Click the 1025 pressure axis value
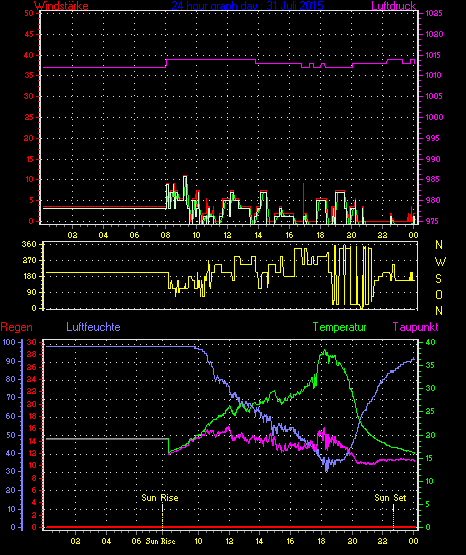Viewport: 466px width, 555px height. 434,13
